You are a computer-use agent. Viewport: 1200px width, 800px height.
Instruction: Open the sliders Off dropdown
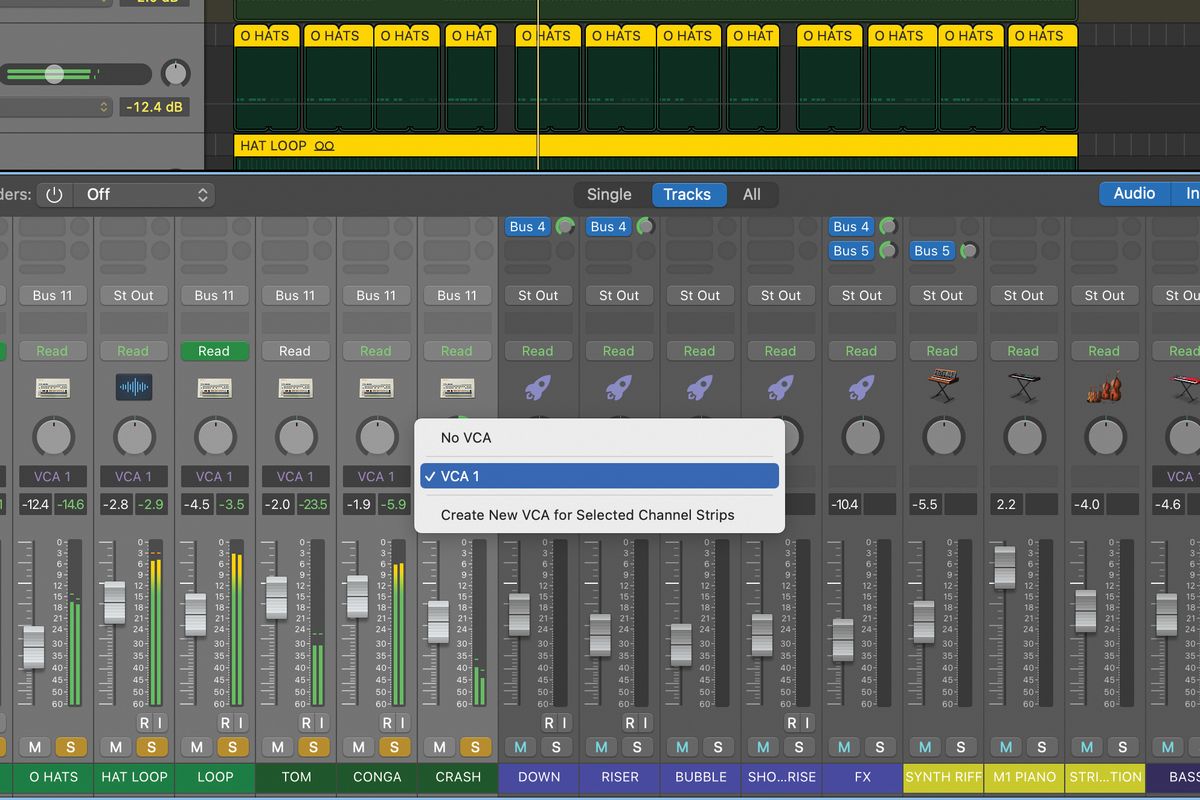(146, 195)
